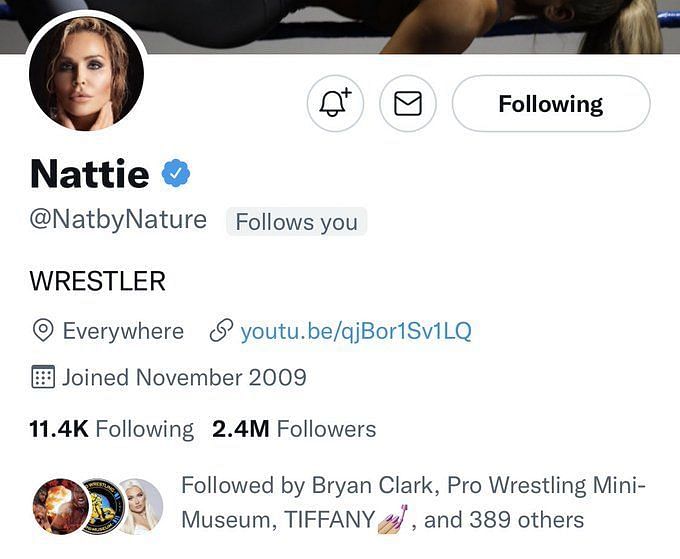This screenshot has width=680, height=559.
Task: Click the blue verified badge
Action: click(x=176, y=173)
